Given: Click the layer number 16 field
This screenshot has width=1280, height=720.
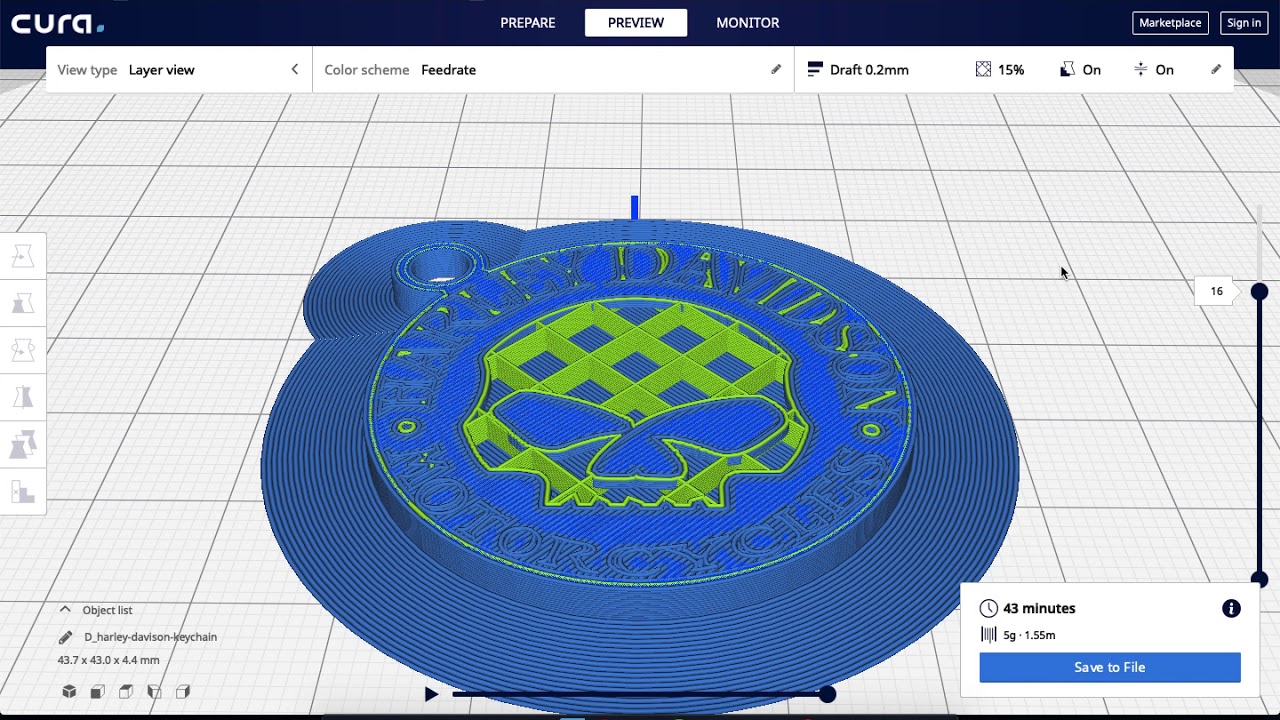Looking at the screenshot, I should (x=1217, y=291).
